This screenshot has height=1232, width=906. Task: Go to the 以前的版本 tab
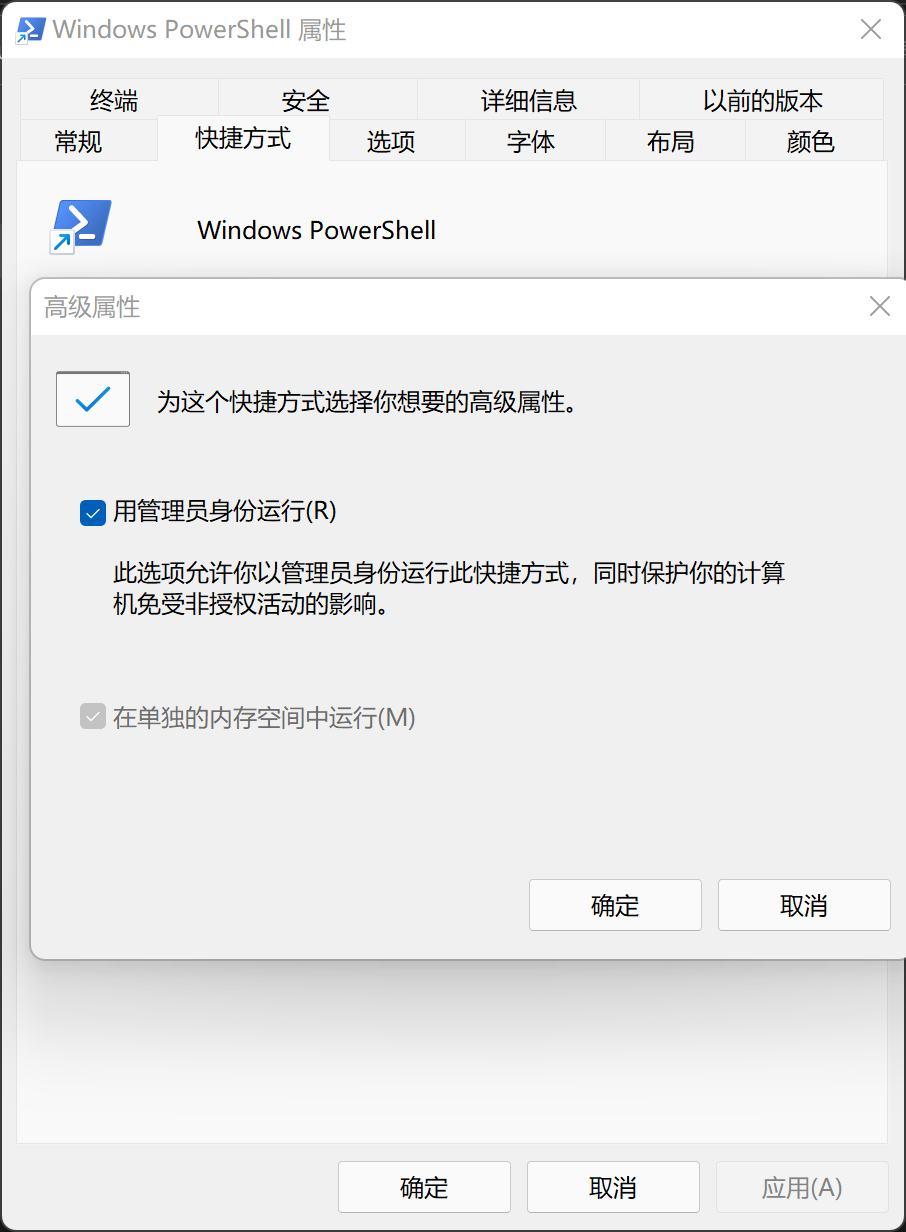click(761, 100)
